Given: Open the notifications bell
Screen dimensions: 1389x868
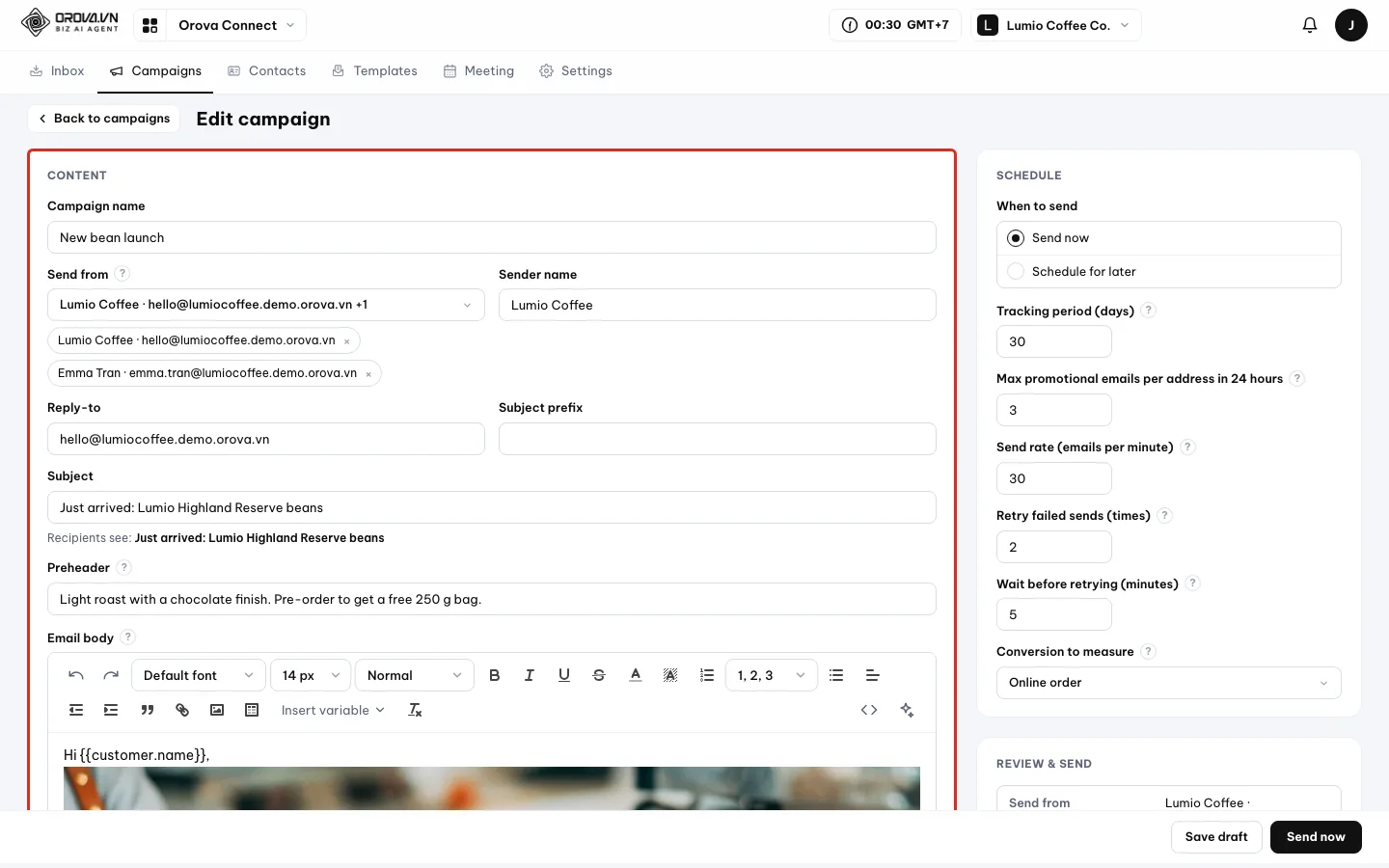Looking at the screenshot, I should 1310,25.
